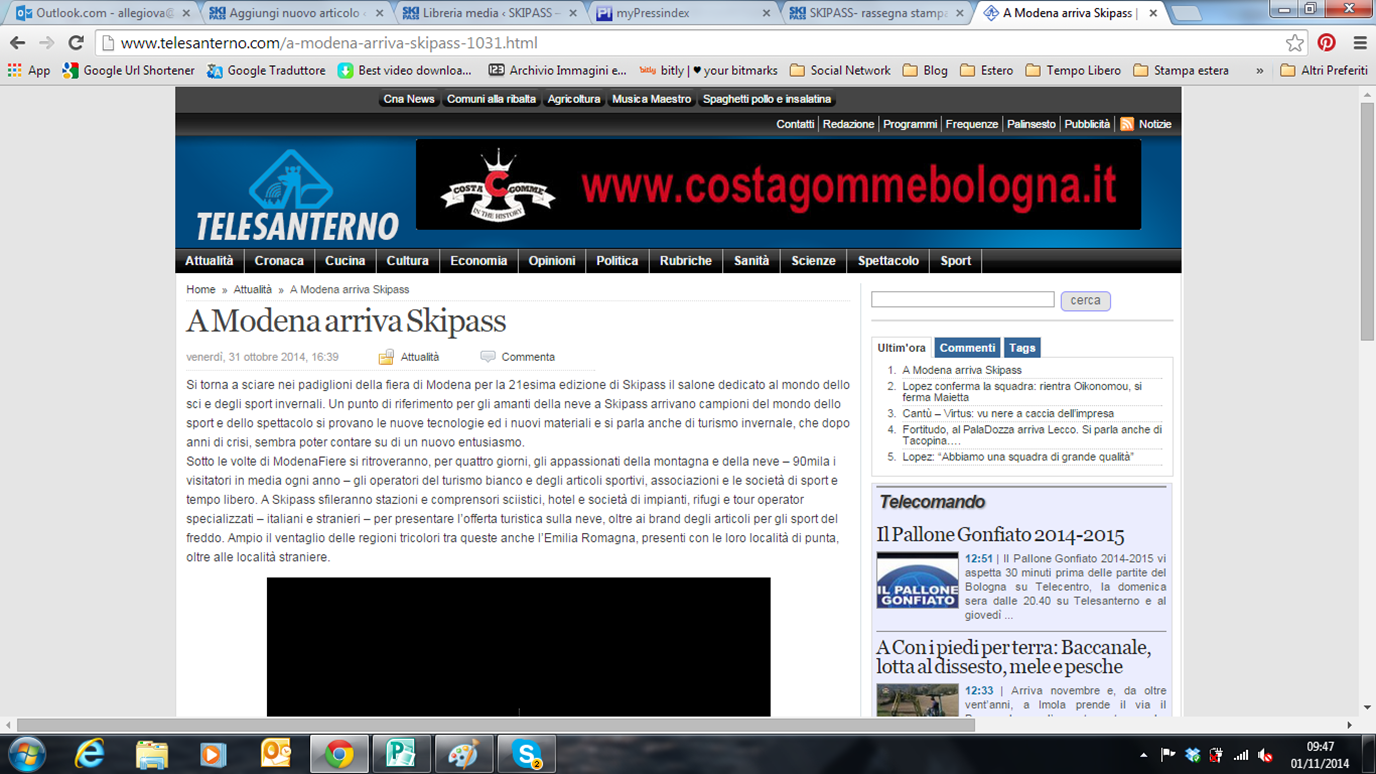Screen dimensions: 1376x774
Task: Switch to the myPressindex tab
Action: point(682,13)
